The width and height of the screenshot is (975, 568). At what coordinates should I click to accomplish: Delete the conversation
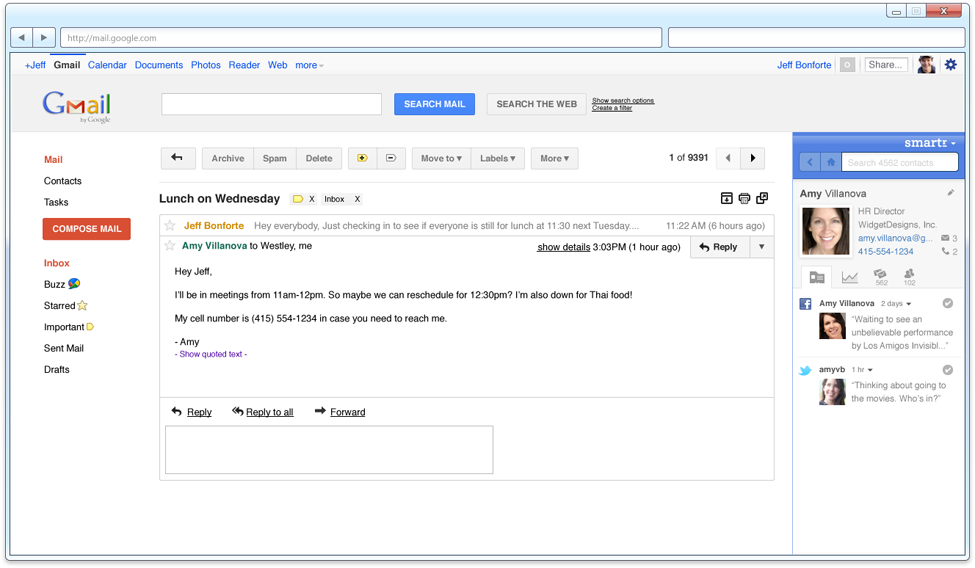coord(319,158)
